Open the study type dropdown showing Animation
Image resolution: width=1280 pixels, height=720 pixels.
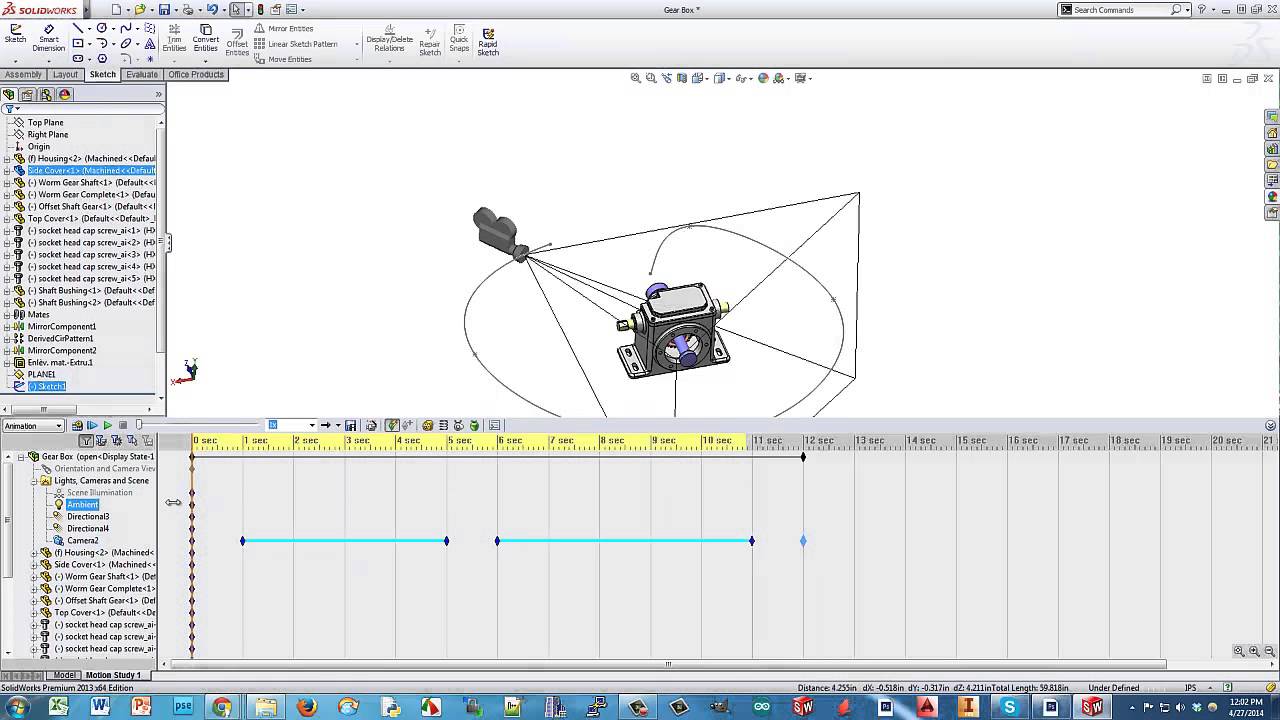pyautogui.click(x=33, y=426)
